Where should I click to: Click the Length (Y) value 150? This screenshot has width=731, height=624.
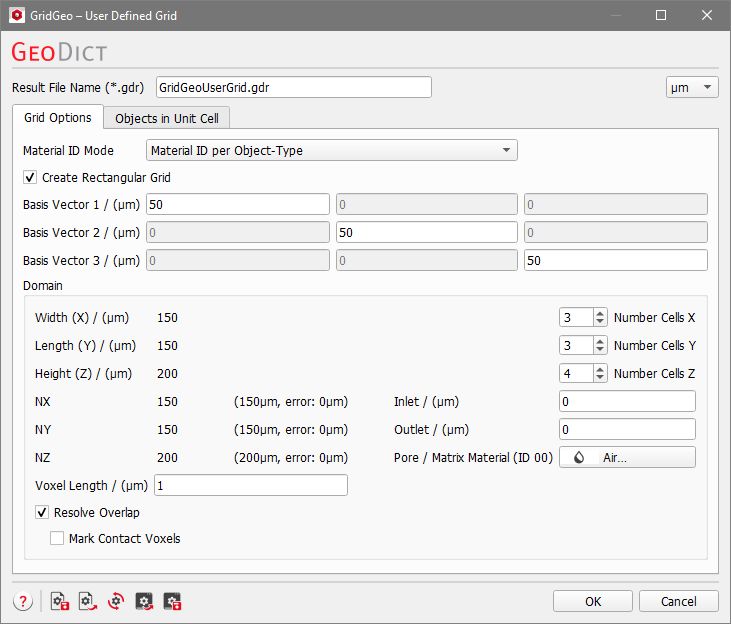[167, 346]
